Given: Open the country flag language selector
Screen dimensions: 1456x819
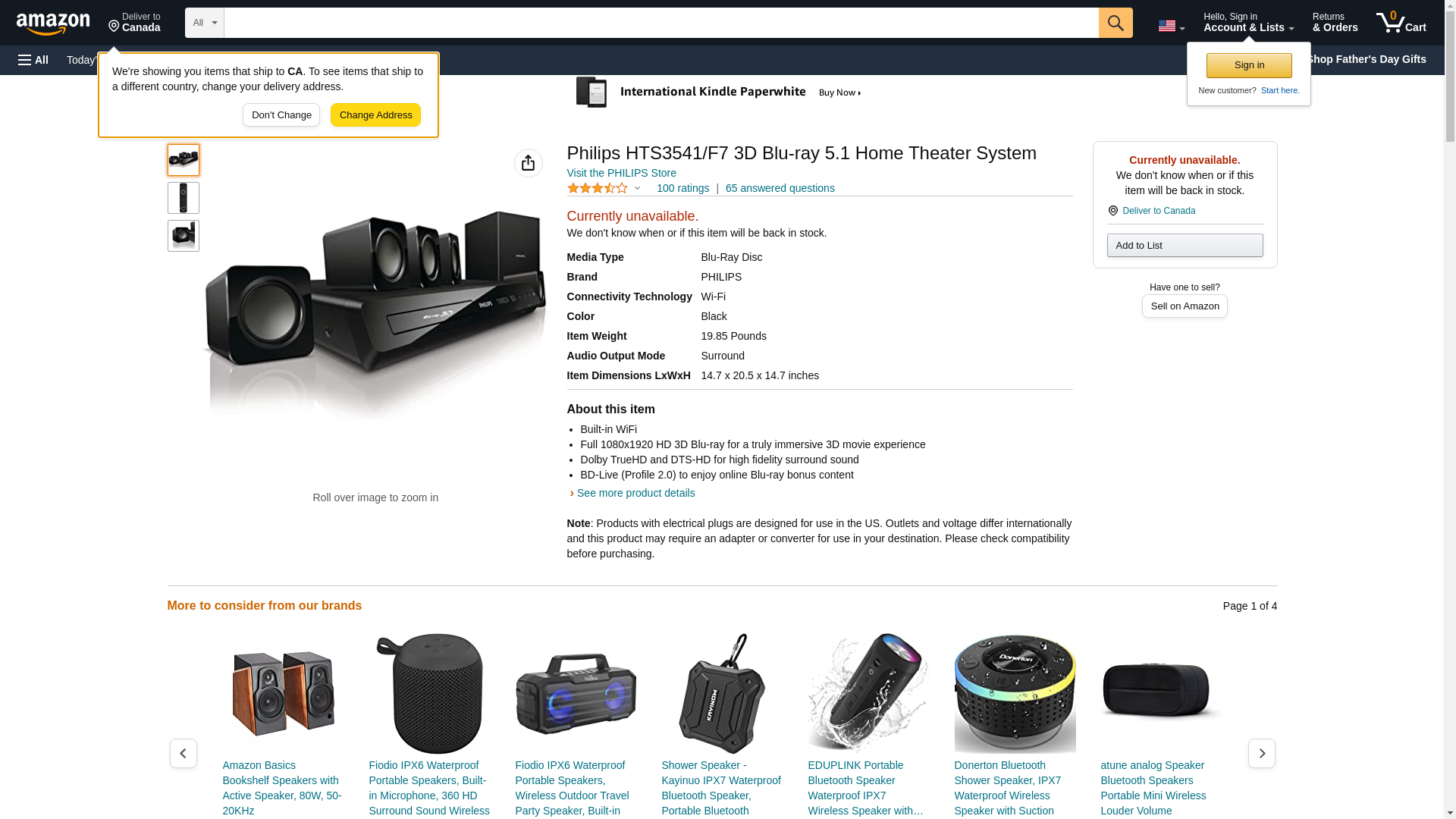Looking at the screenshot, I should pos(1171,26).
